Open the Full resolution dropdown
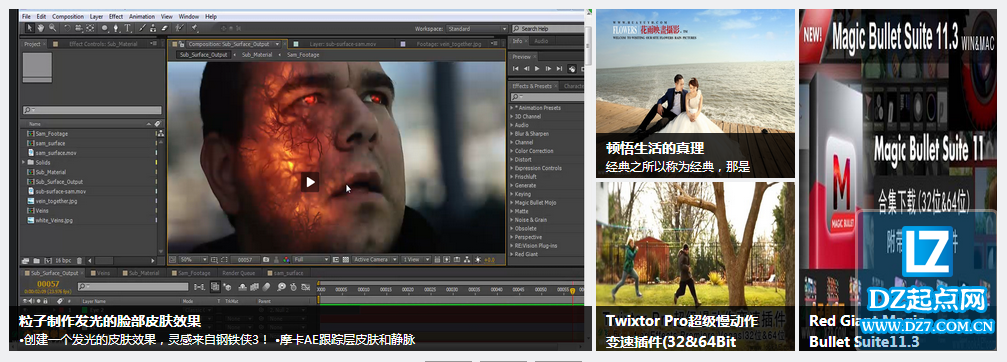Image resolution: width=1007 pixels, height=362 pixels. (x=311, y=259)
